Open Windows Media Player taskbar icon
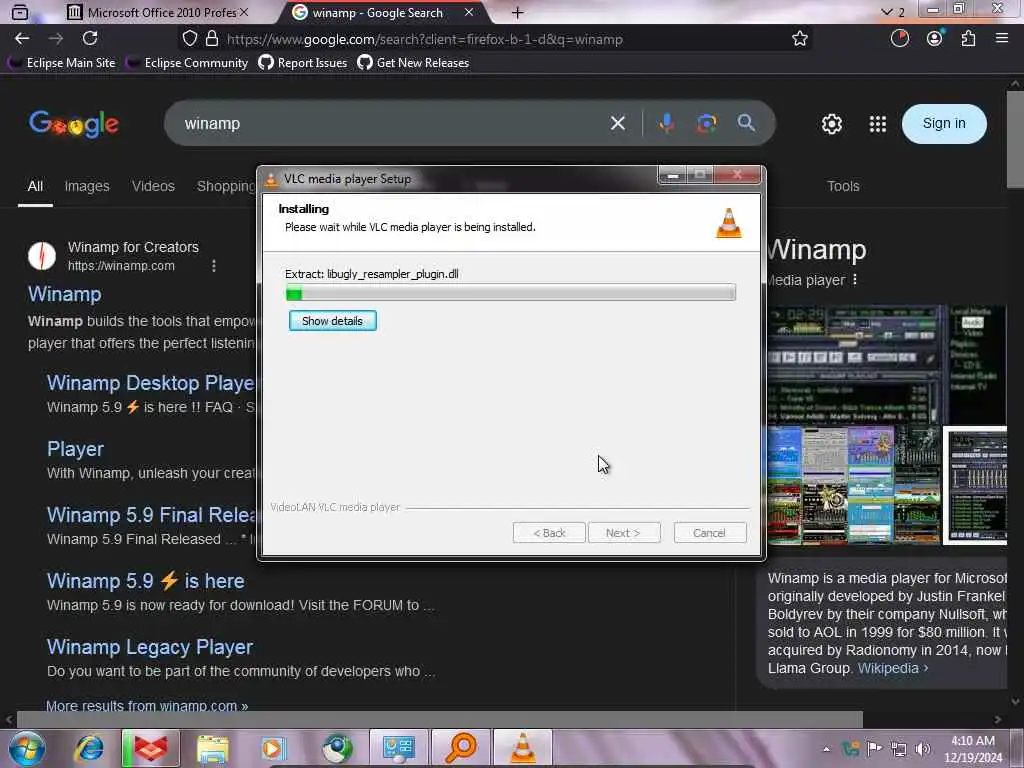 (274, 748)
